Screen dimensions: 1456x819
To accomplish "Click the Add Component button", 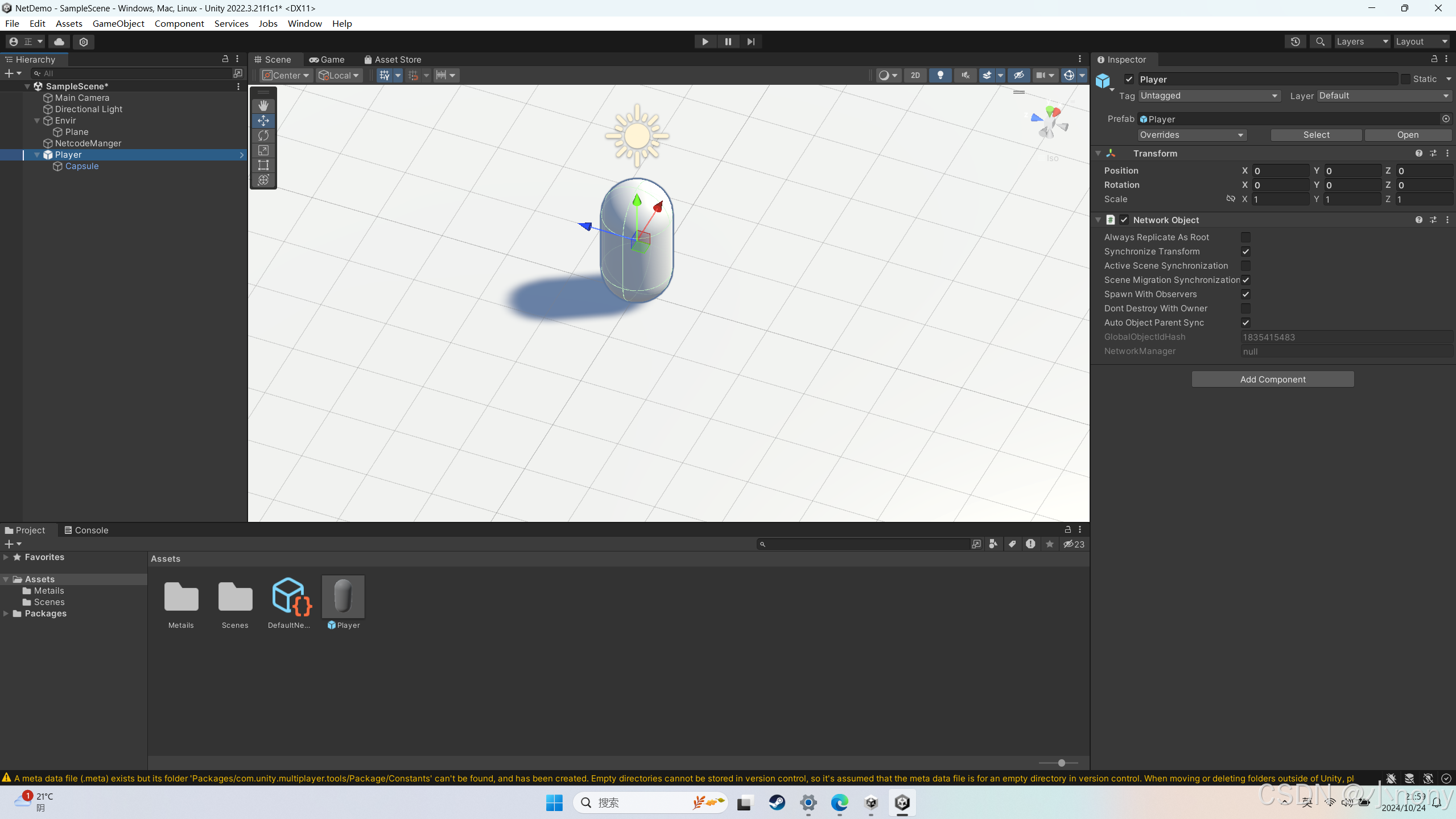I will click(1272, 378).
